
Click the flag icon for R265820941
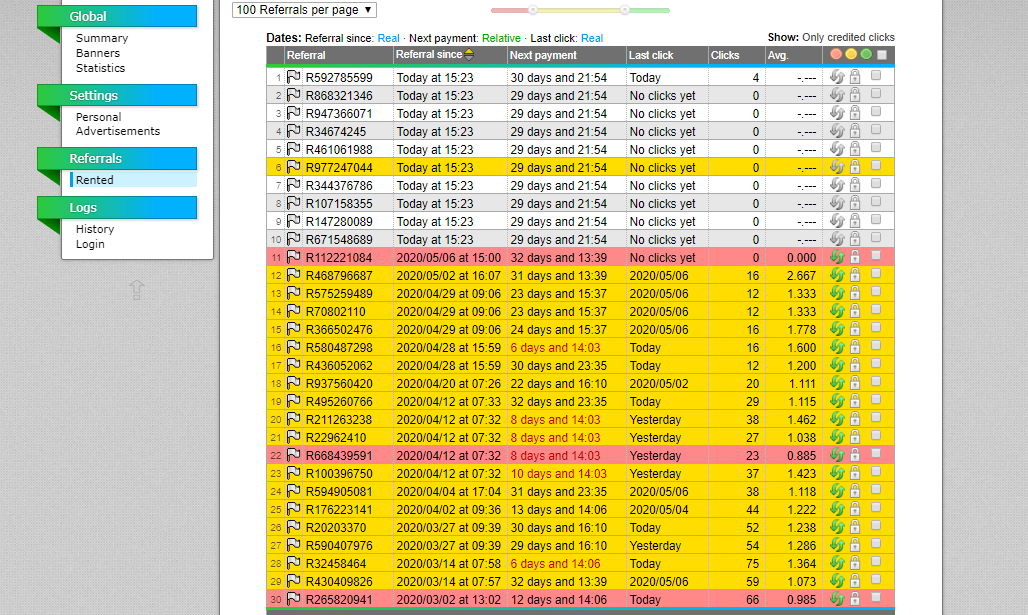[x=293, y=599]
